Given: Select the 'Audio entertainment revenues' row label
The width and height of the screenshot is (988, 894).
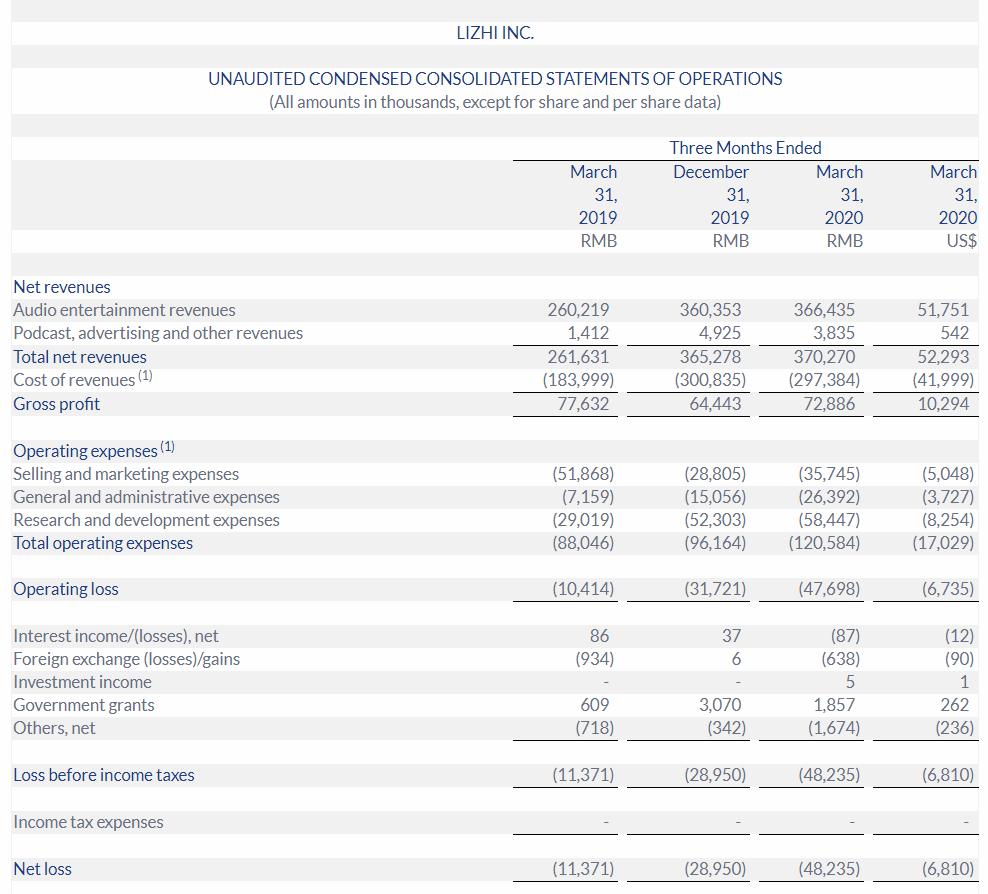Looking at the screenshot, I should 124,310.
